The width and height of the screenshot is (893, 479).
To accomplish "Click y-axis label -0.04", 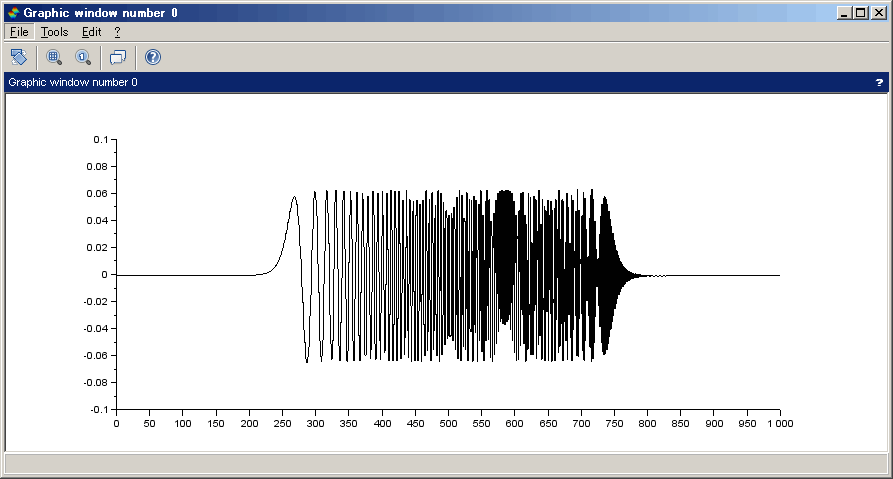I will (95, 329).
